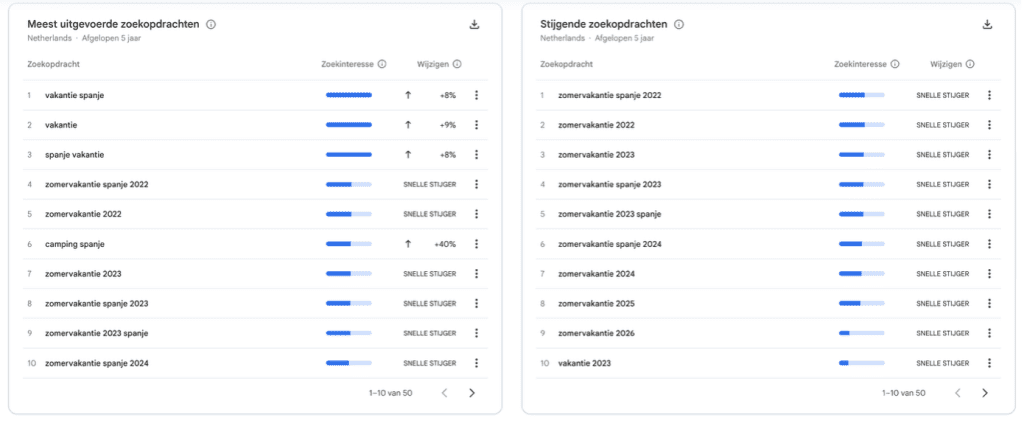Open three-dot menu for camping spanje

477,244
